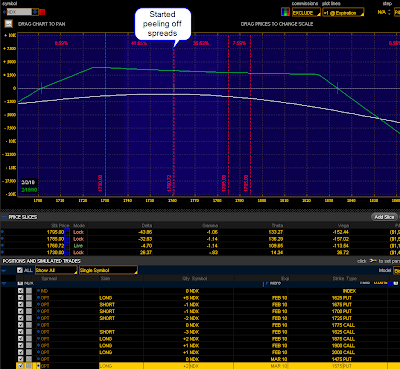
Task: Click gray square on the 1625 PUT row
Action: pyautogui.click(x=29, y=298)
